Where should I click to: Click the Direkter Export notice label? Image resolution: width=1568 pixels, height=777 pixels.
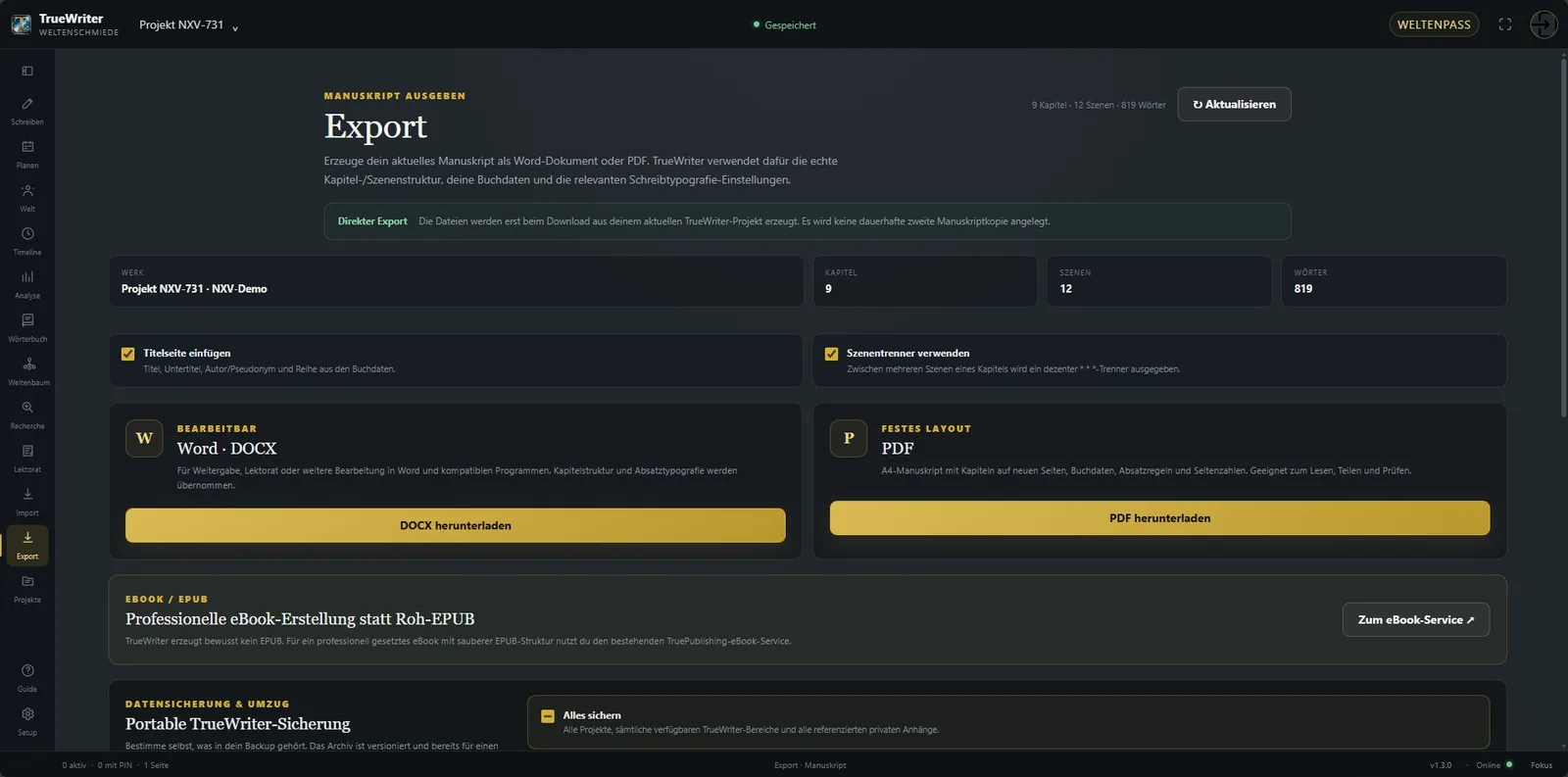click(372, 221)
